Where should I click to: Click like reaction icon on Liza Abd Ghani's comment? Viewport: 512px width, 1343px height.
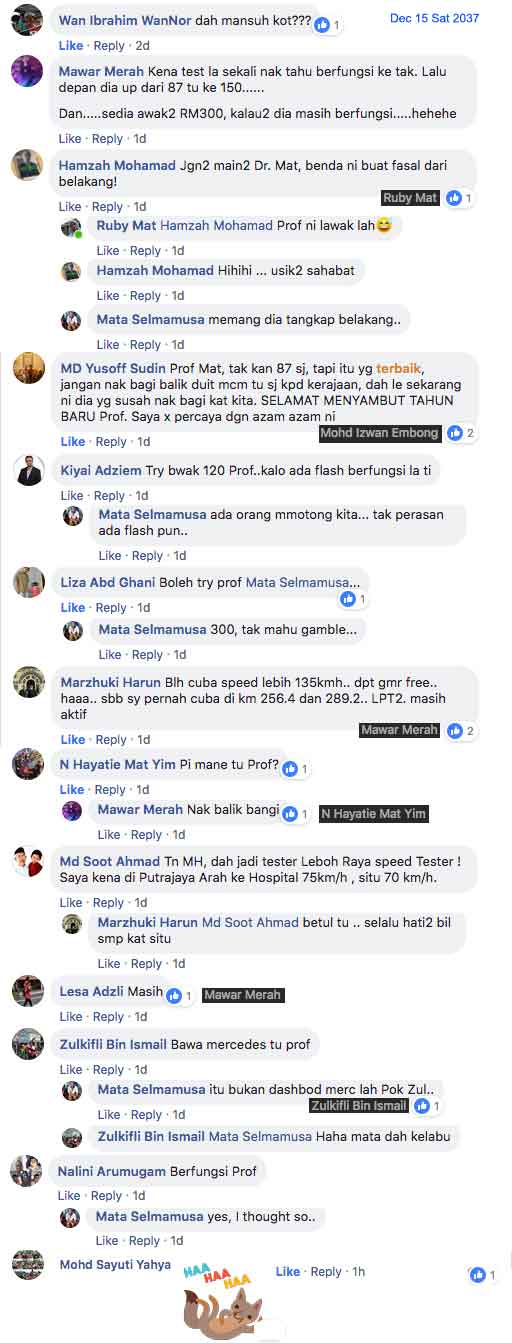348,599
